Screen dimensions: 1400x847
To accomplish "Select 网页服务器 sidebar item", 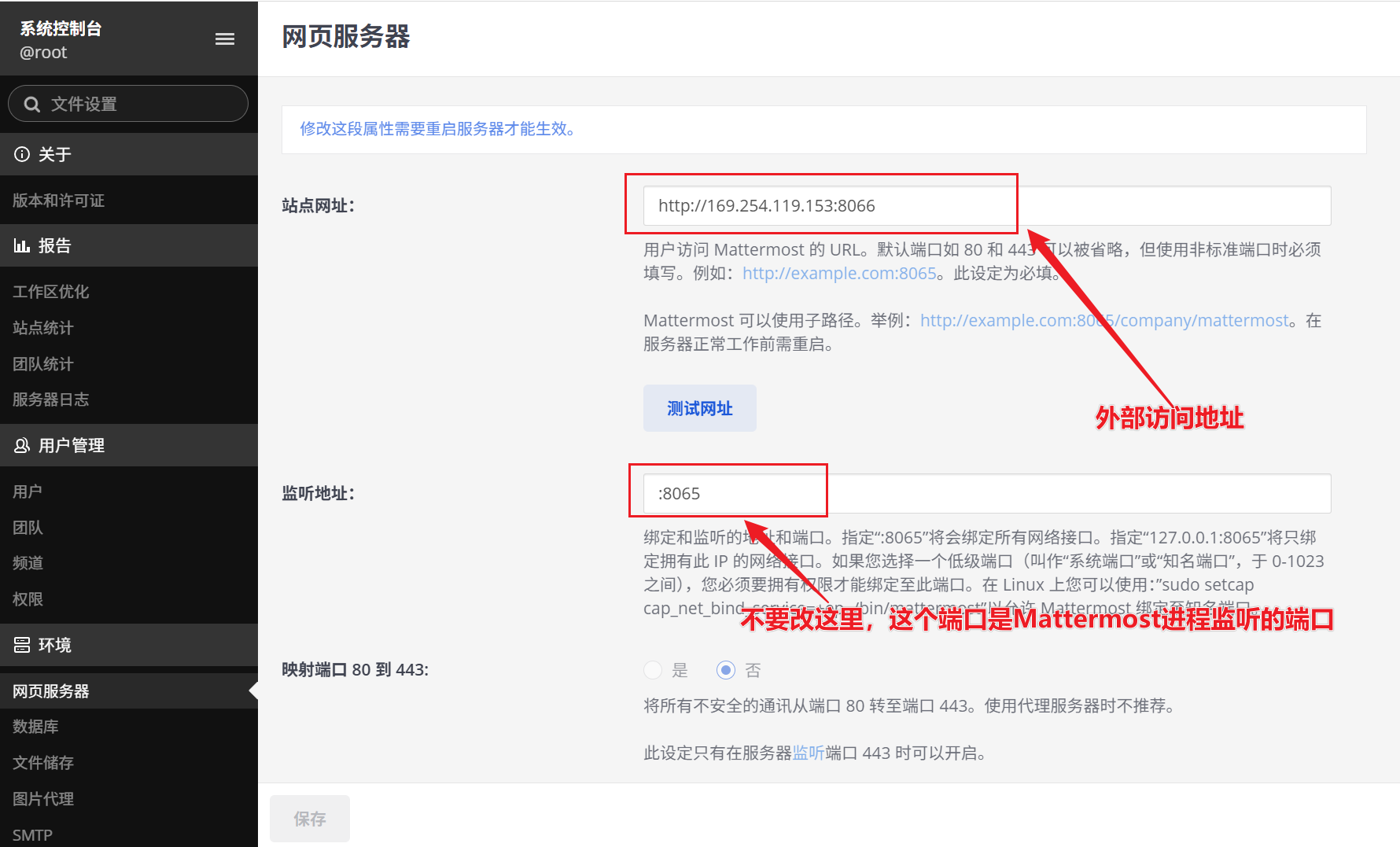I will tap(129, 691).
